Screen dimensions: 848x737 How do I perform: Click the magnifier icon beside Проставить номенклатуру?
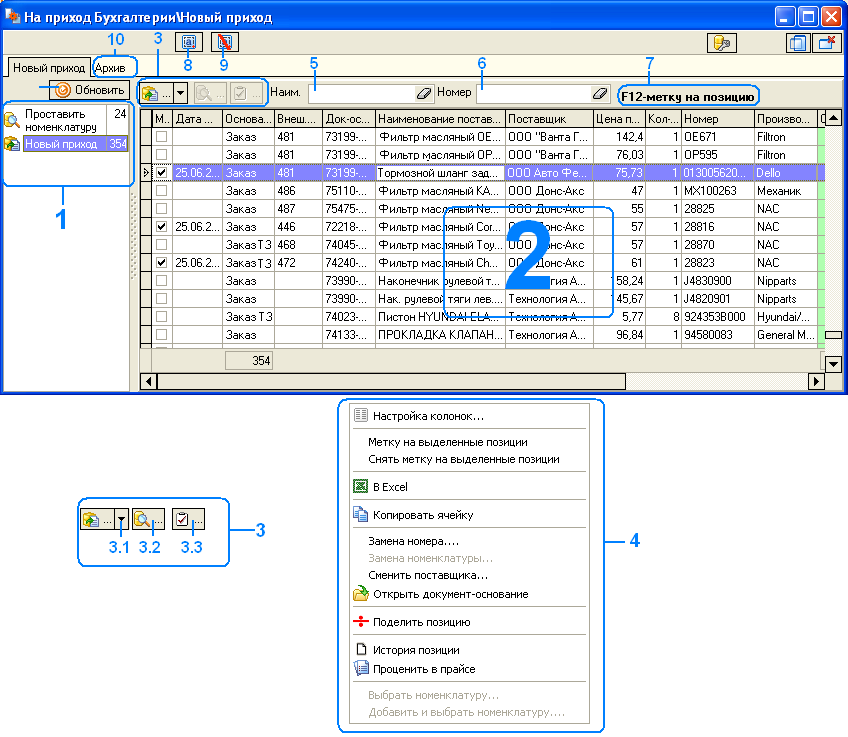(x=12, y=119)
